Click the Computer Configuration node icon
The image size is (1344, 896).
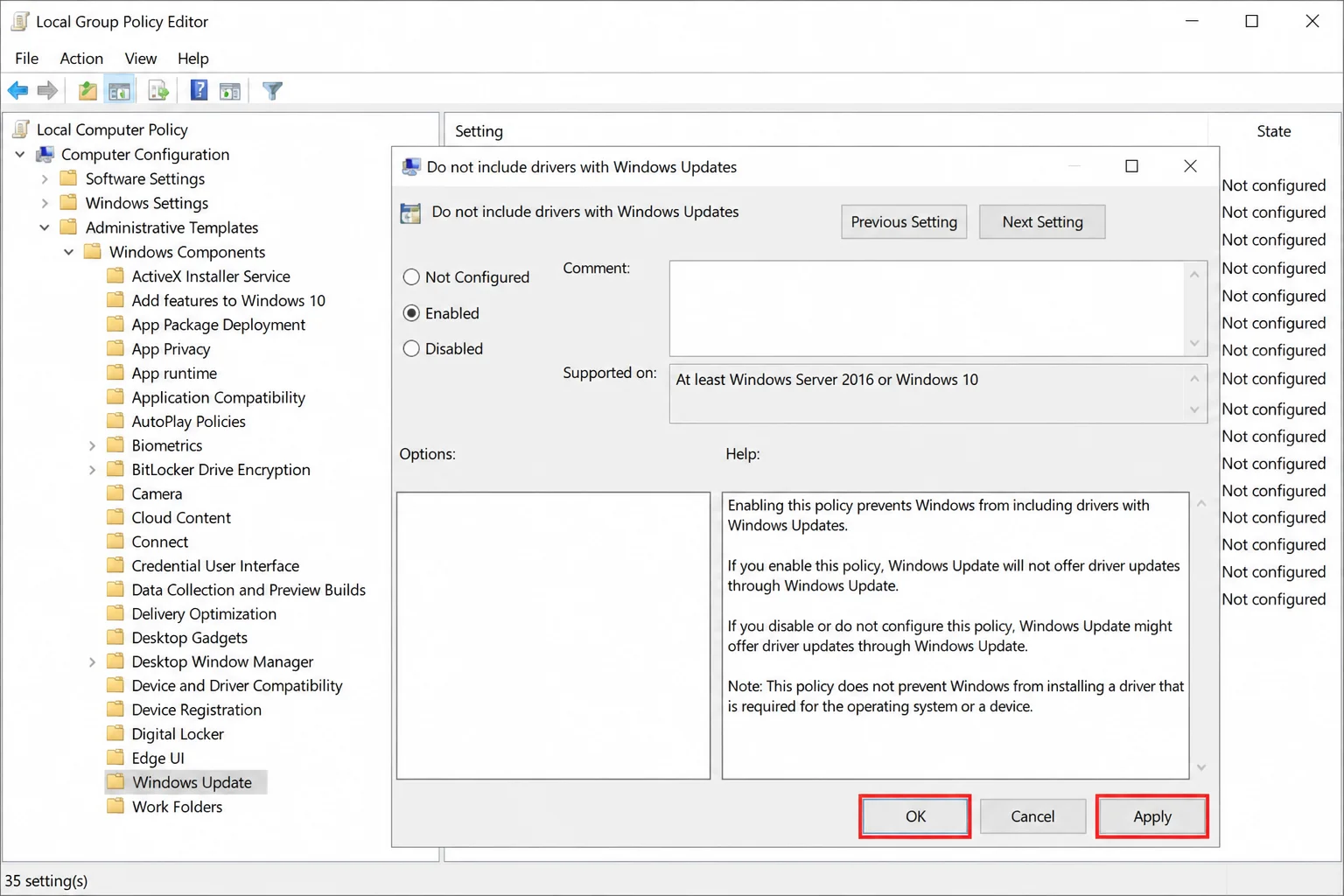pyautogui.click(x=45, y=155)
